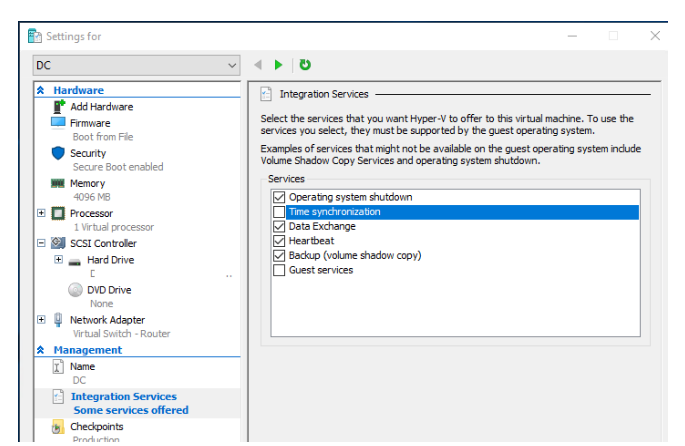Minimize the Settings window
This screenshot has height=446, width=685.
(572, 36)
